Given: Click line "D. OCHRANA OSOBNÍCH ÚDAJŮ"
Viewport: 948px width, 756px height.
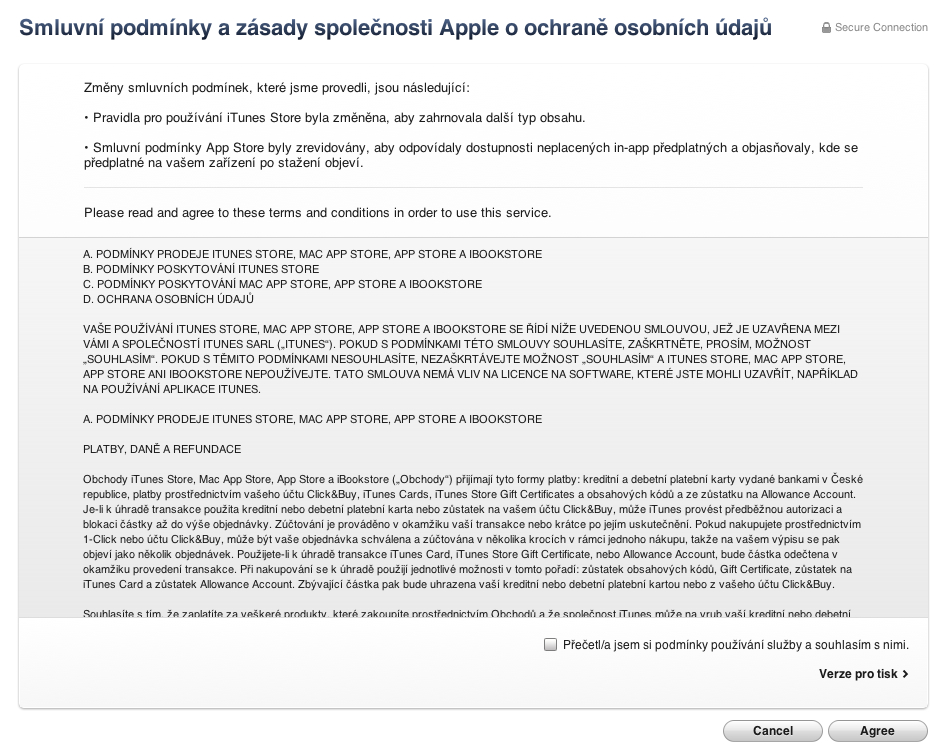Looking at the screenshot, I should tap(168, 299).
